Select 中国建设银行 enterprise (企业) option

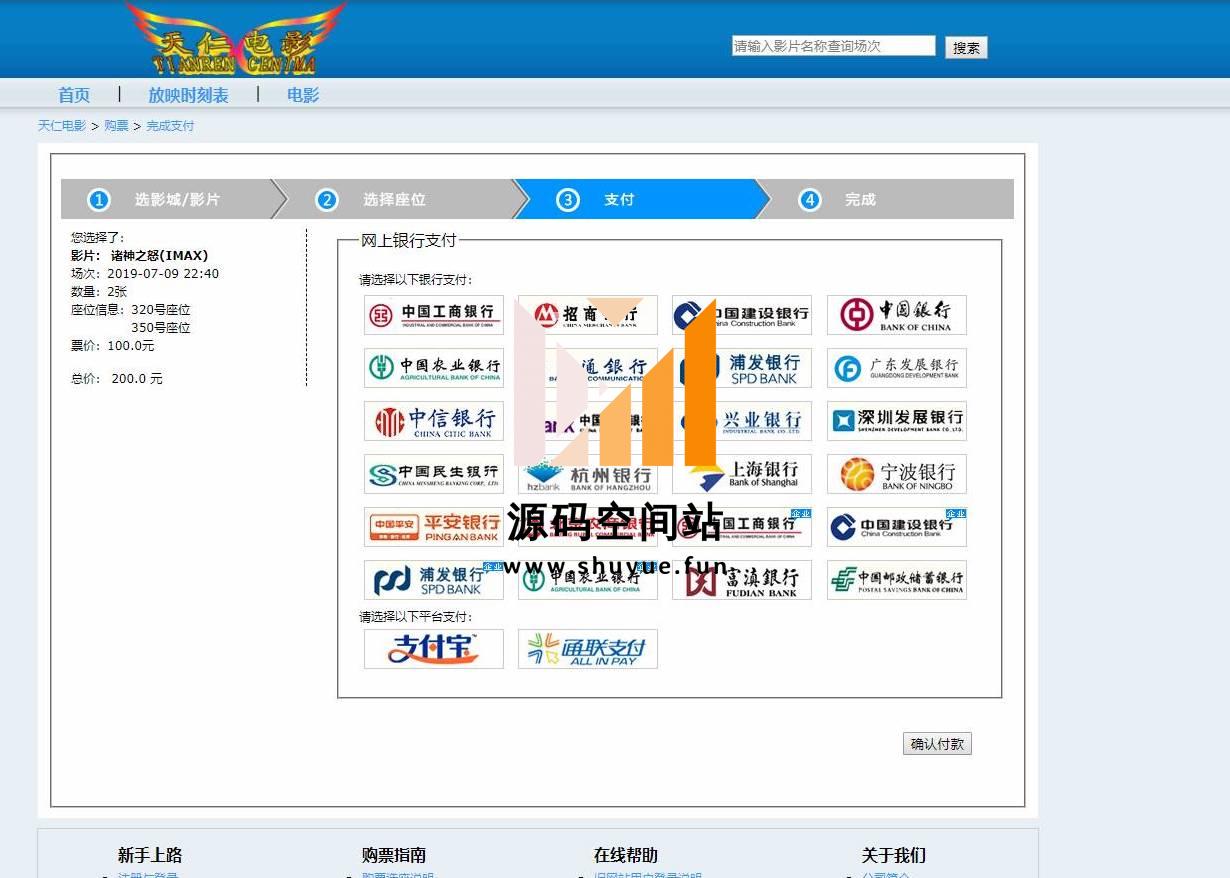(897, 527)
